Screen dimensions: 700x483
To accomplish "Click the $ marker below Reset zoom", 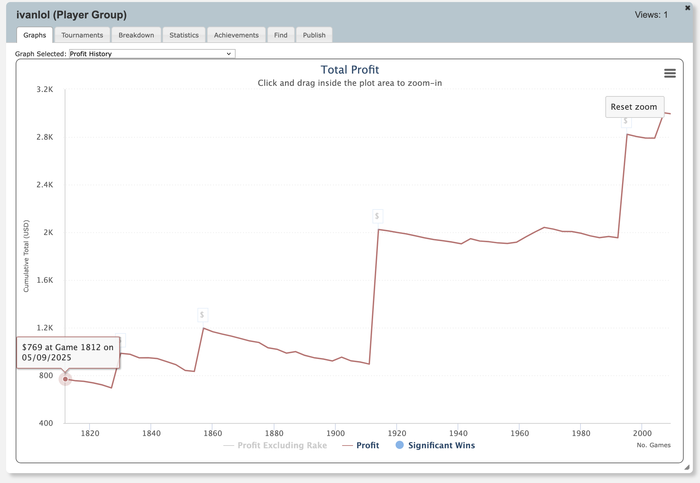I will [x=626, y=121].
